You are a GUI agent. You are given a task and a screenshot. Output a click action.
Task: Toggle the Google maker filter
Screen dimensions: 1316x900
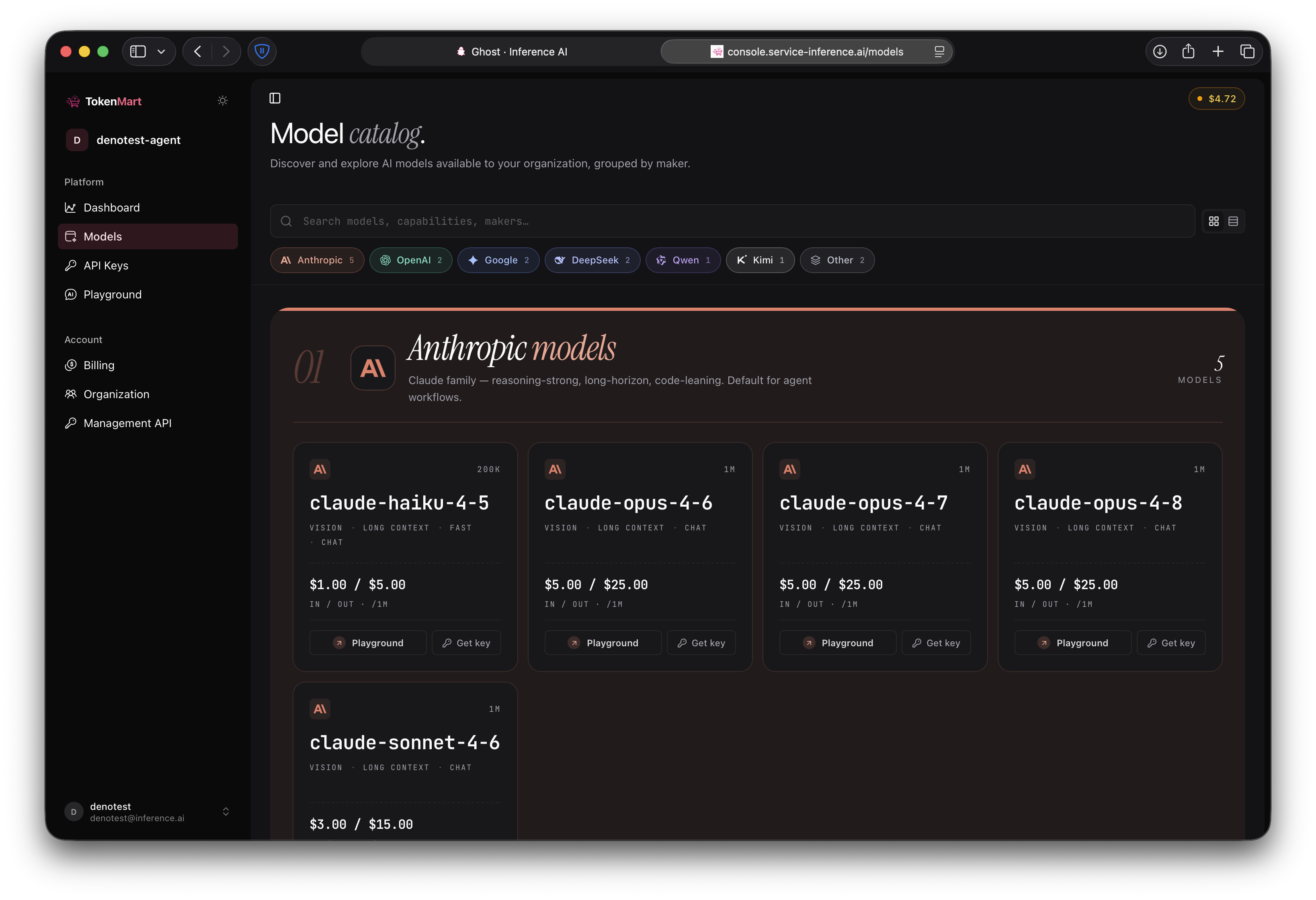498,260
